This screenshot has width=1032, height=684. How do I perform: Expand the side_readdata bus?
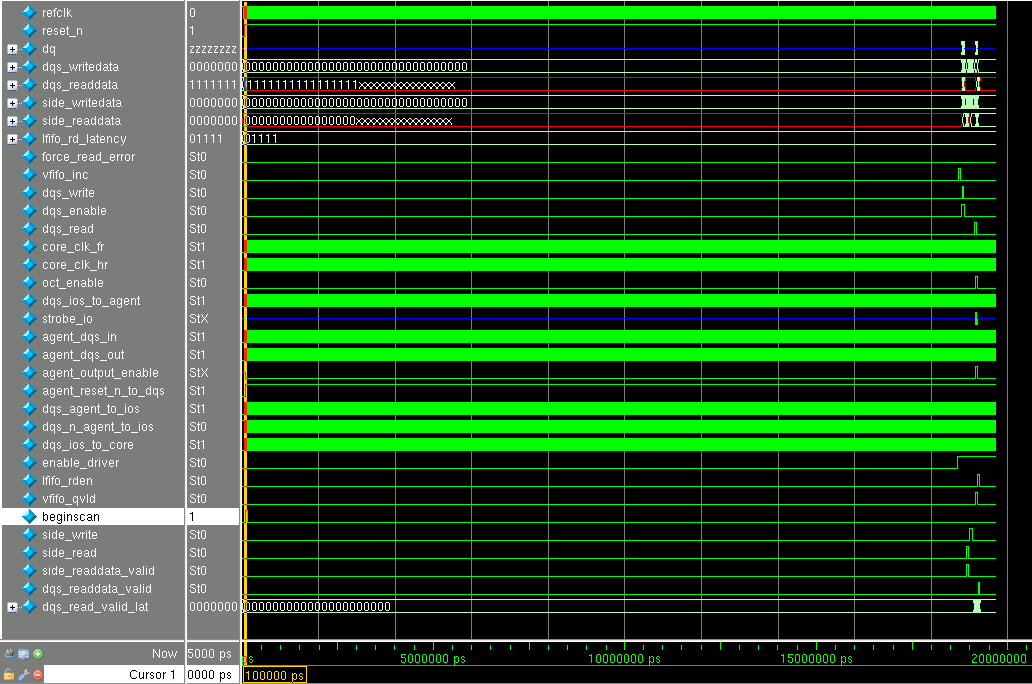(x=12, y=121)
